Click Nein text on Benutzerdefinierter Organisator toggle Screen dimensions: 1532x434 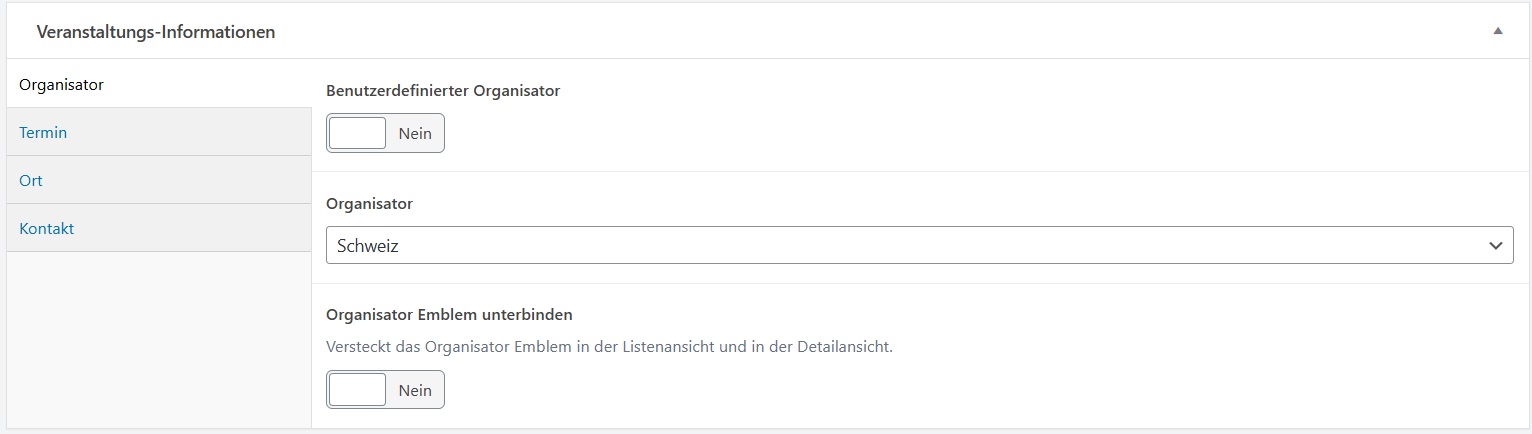[415, 133]
